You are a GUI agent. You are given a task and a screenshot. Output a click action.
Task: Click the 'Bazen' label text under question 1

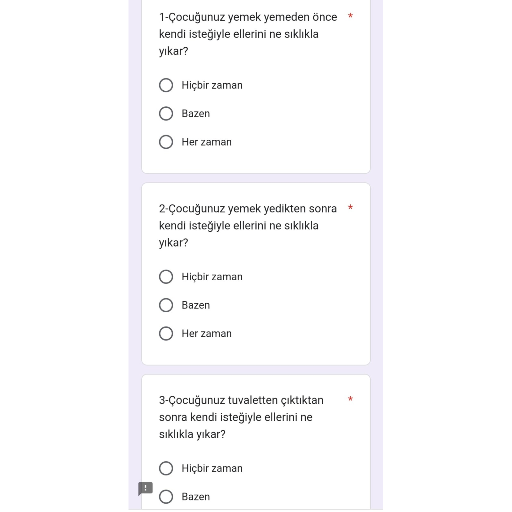coord(196,113)
